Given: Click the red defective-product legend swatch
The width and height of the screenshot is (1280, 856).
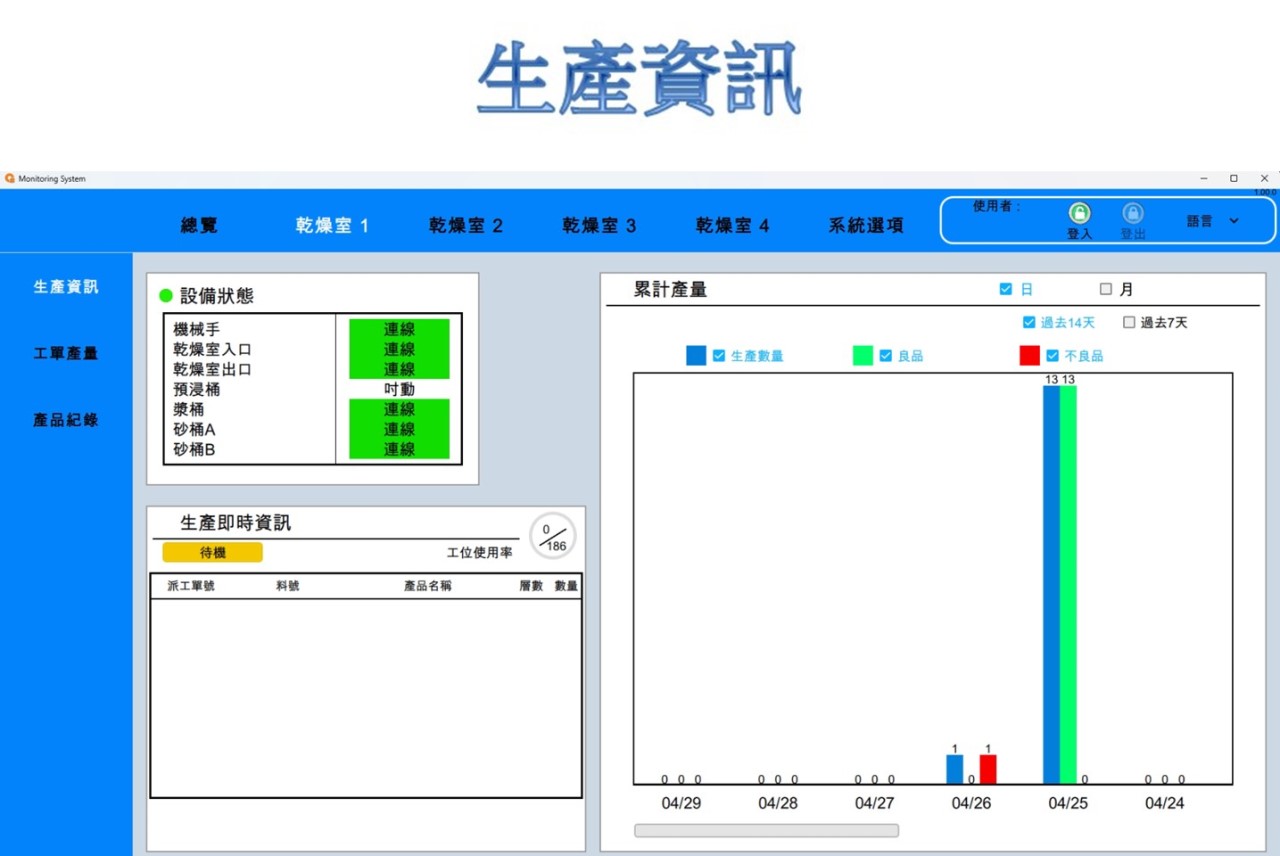Looking at the screenshot, I should pyautogui.click(x=1029, y=356).
